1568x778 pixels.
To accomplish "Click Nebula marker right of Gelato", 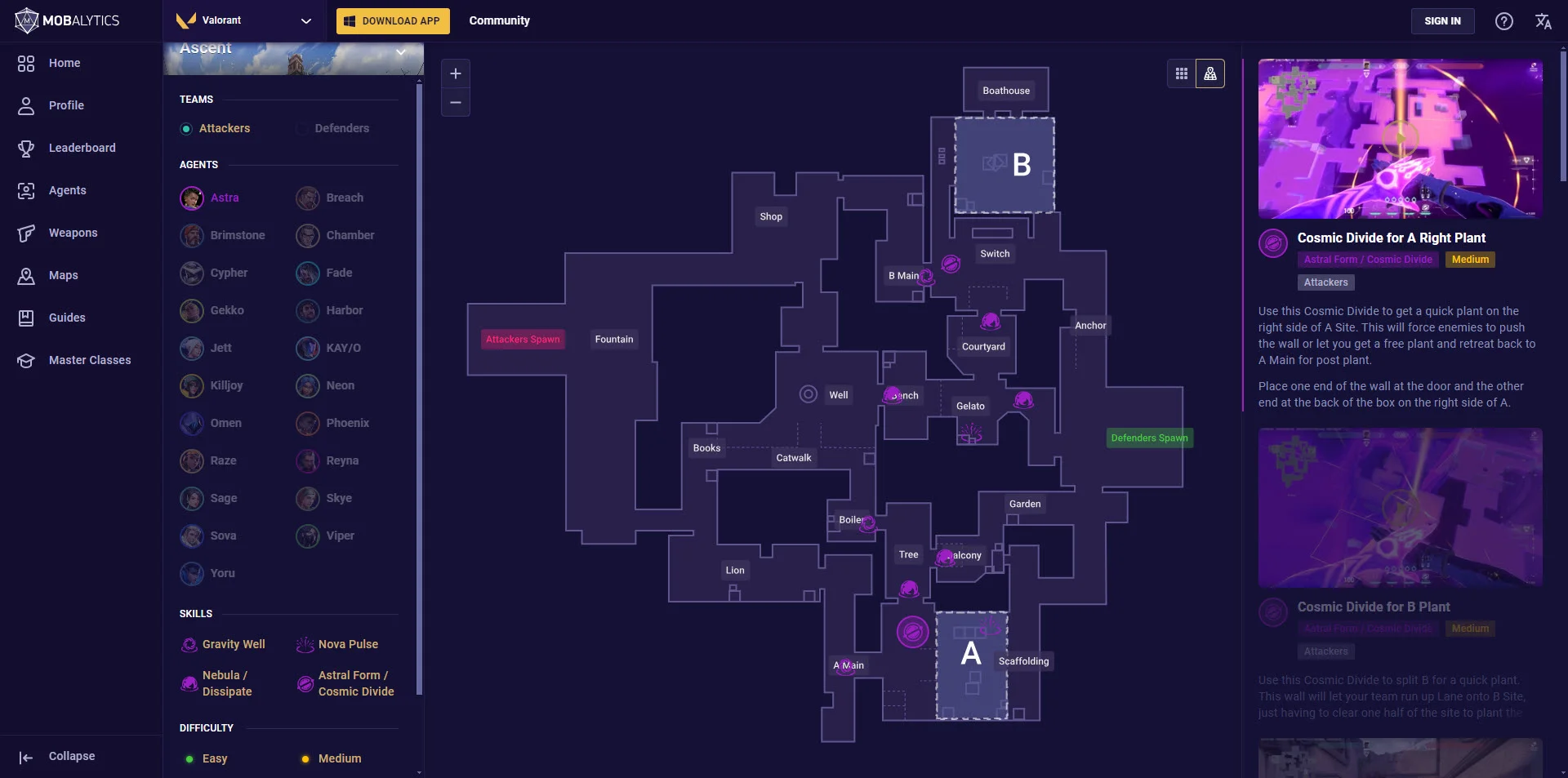I will [x=1023, y=400].
